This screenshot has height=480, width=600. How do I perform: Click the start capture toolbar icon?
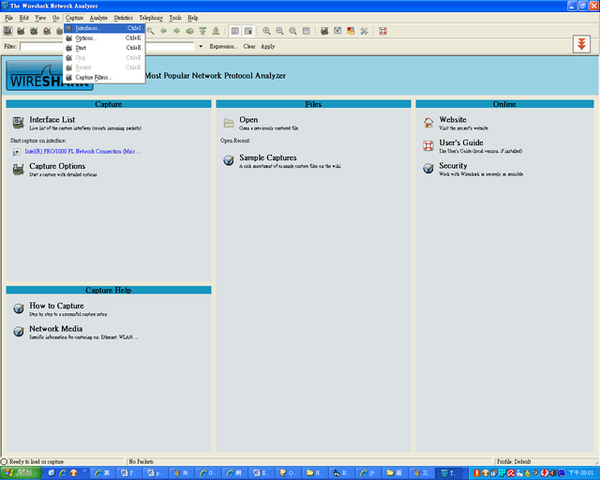click(x=34, y=31)
